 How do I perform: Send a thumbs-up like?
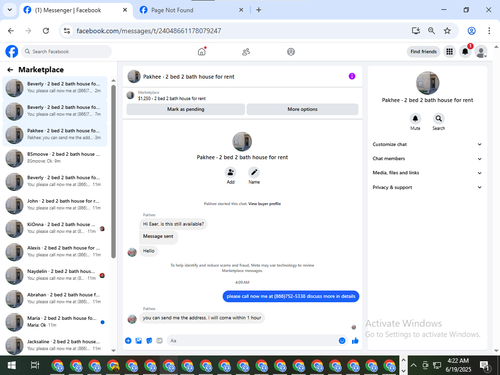[x=355, y=341]
